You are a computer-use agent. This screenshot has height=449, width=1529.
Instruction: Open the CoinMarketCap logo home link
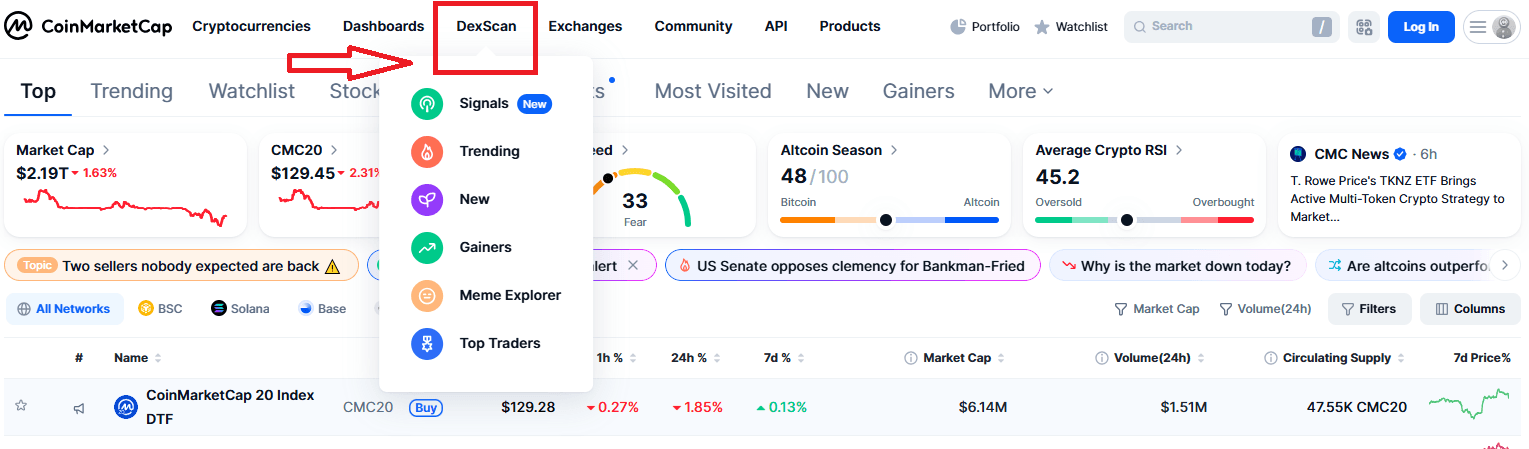point(88,27)
